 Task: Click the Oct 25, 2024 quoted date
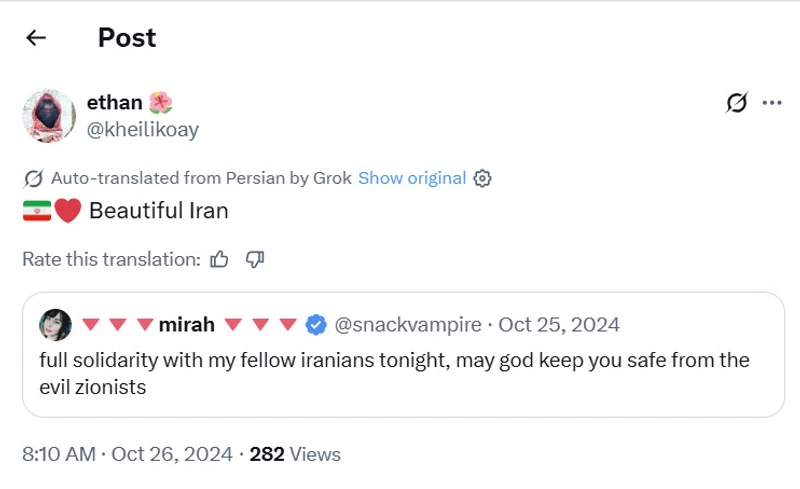(559, 325)
